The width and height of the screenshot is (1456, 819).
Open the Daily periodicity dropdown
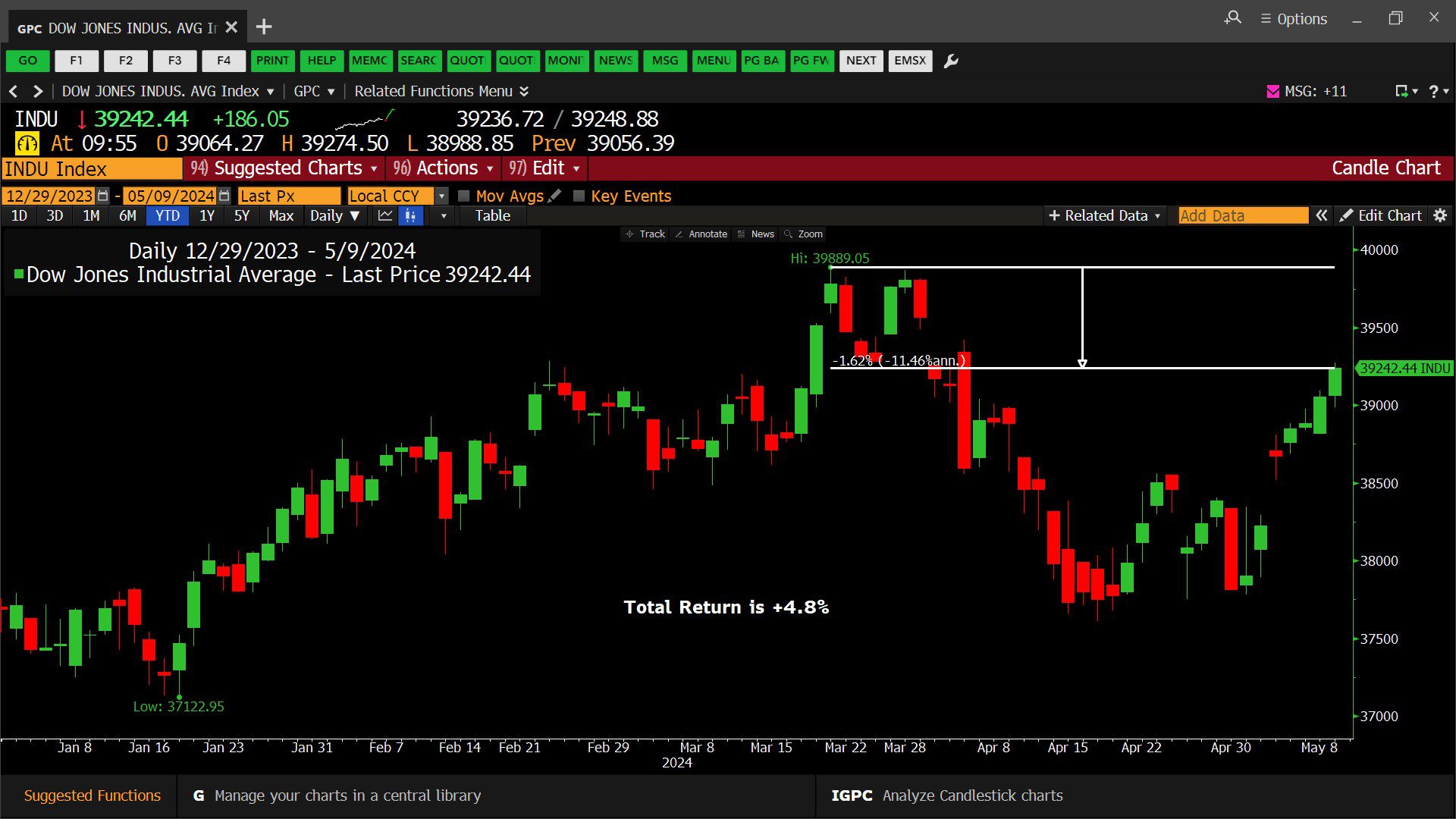(x=334, y=216)
